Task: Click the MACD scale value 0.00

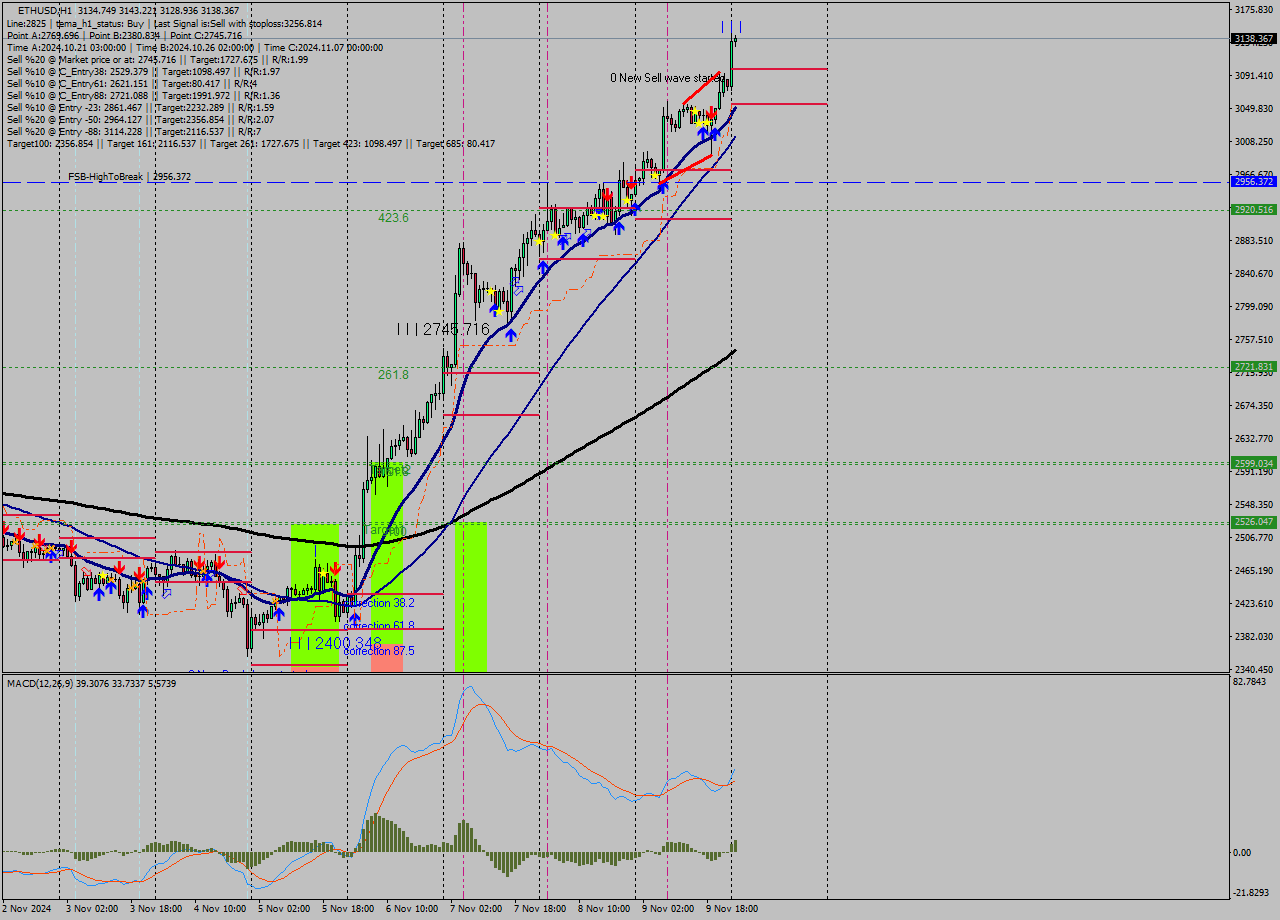Action: click(1242, 853)
